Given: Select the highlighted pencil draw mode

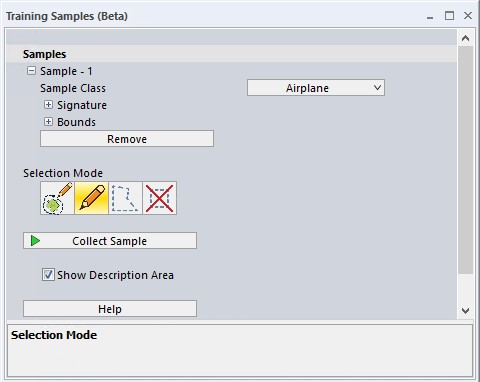Looking at the screenshot, I should 91,198.
